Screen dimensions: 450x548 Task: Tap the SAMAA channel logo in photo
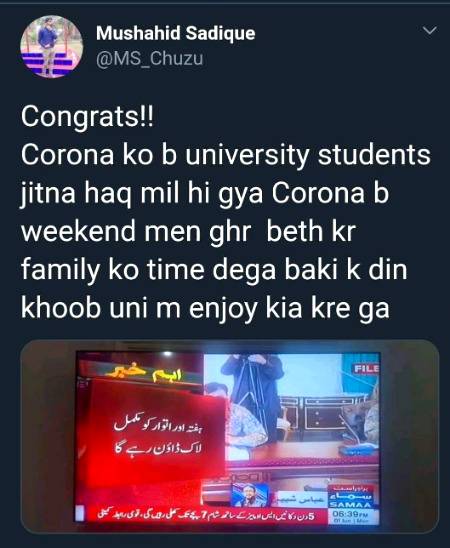pos(350,497)
